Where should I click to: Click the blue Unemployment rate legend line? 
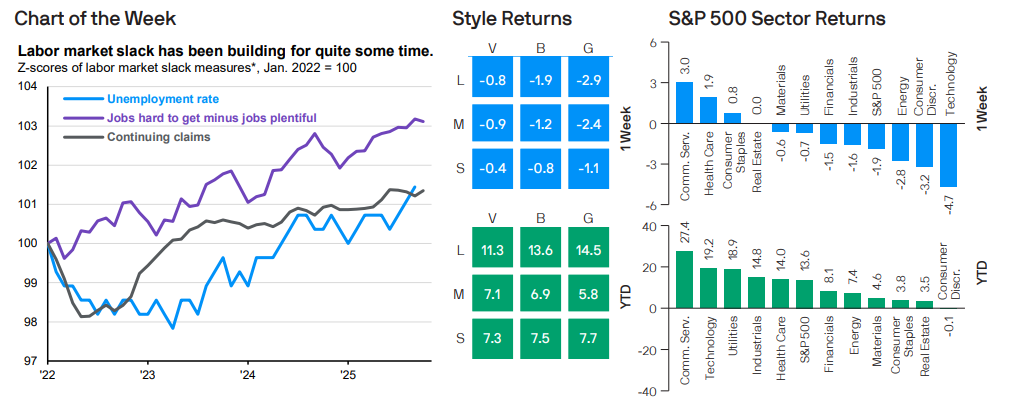(81, 99)
